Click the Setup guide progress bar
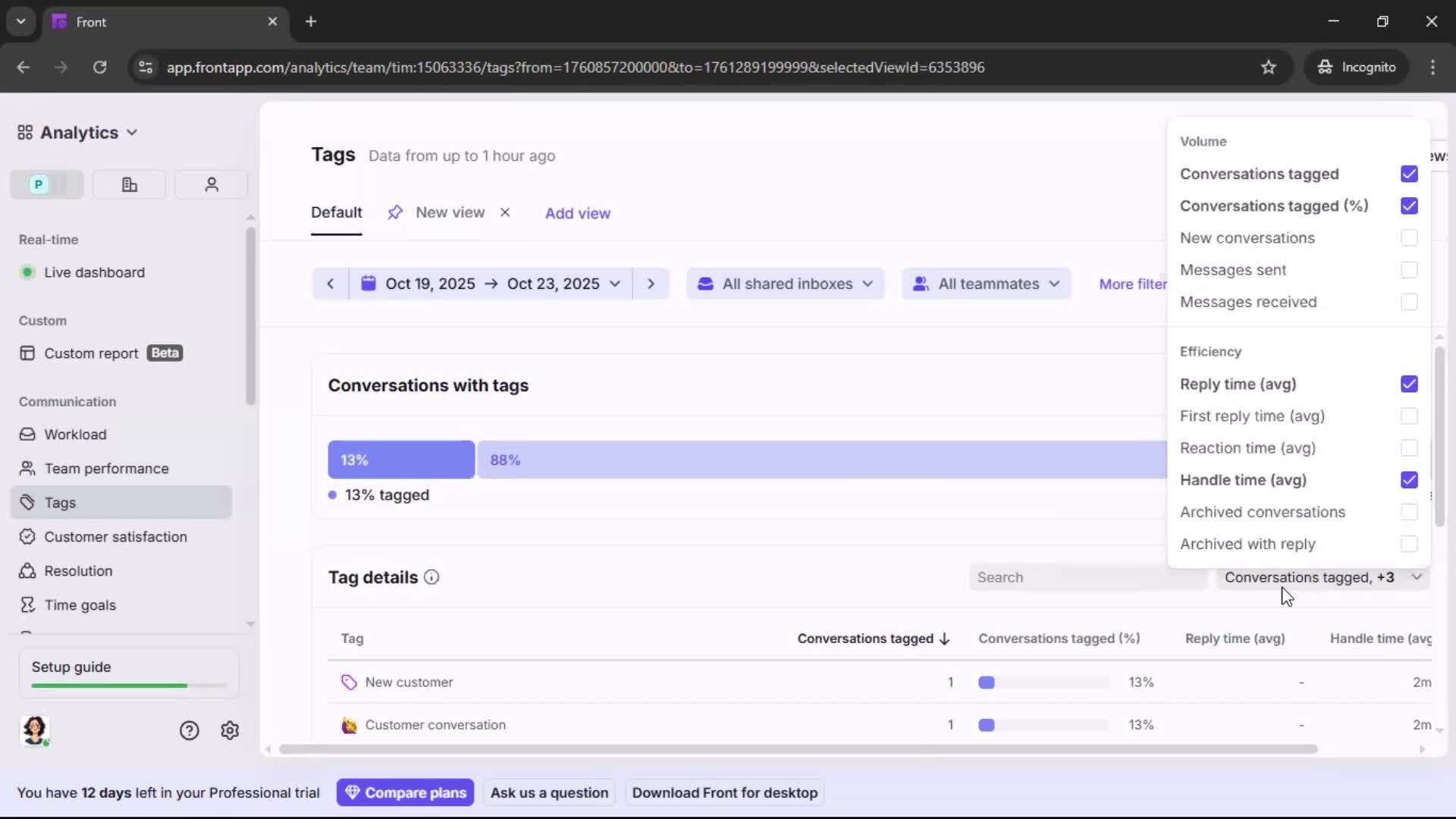This screenshot has height=819, width=1456. click(x=127, y=685)
